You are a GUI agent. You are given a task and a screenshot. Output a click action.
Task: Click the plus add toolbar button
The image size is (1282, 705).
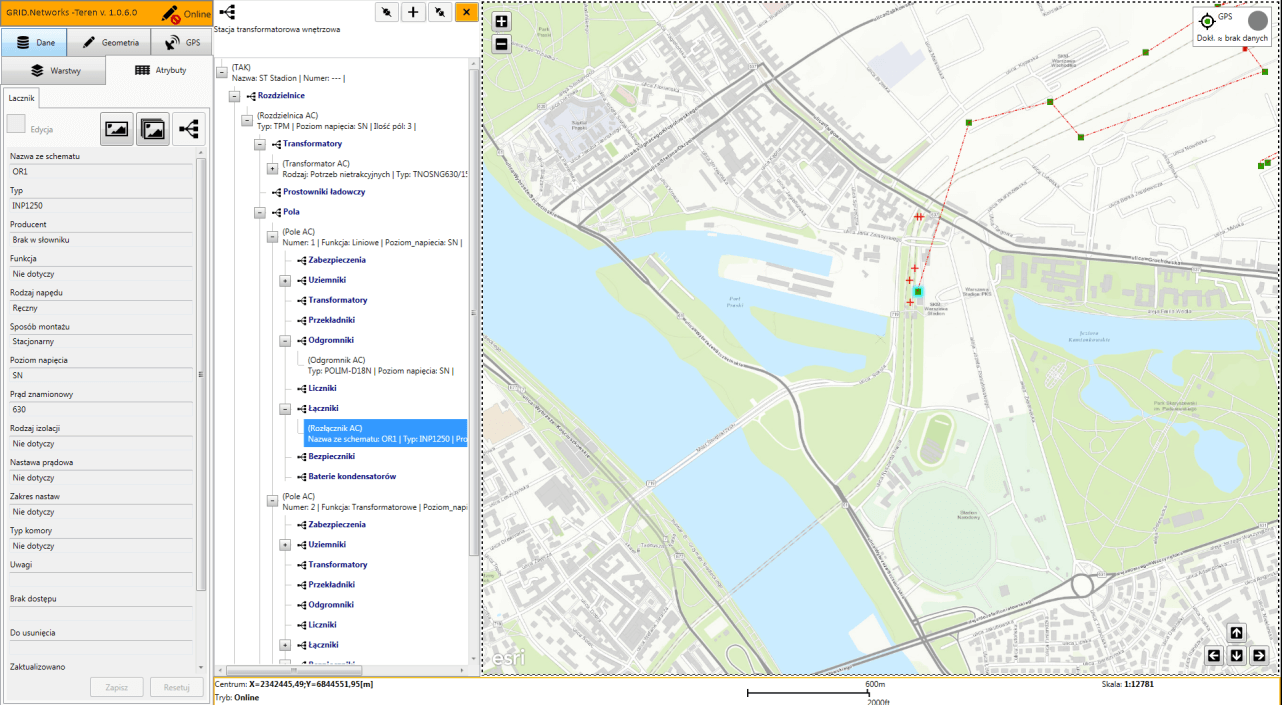coord(412,12)
